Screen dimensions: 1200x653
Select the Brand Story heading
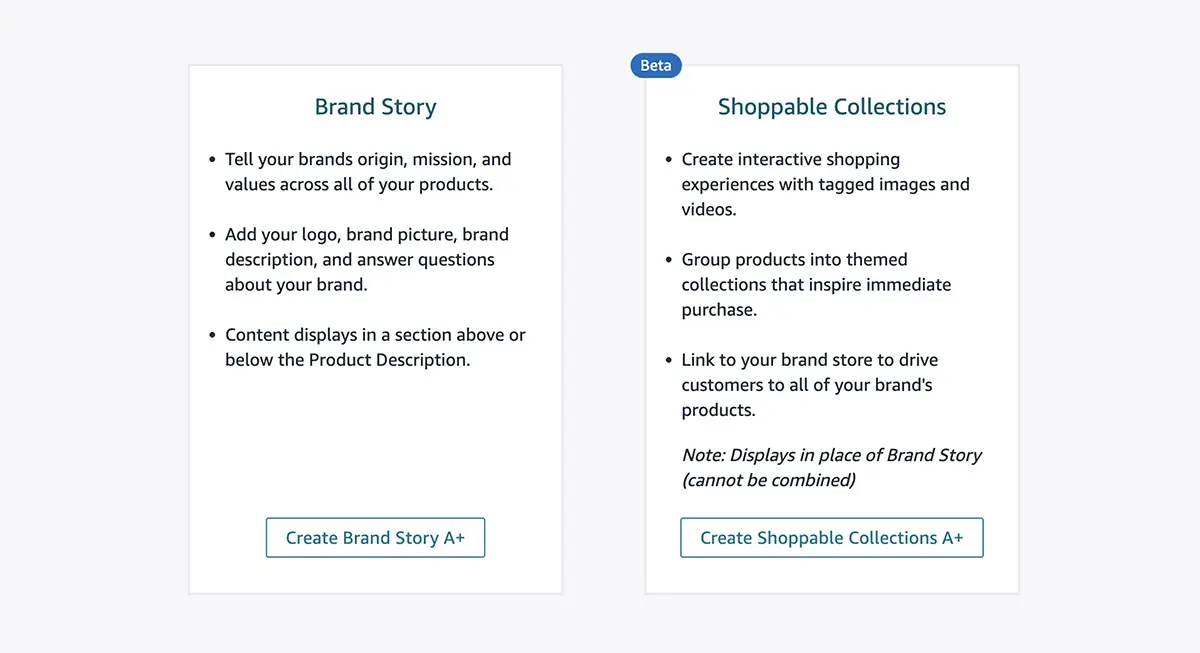(x=375, y=106)
